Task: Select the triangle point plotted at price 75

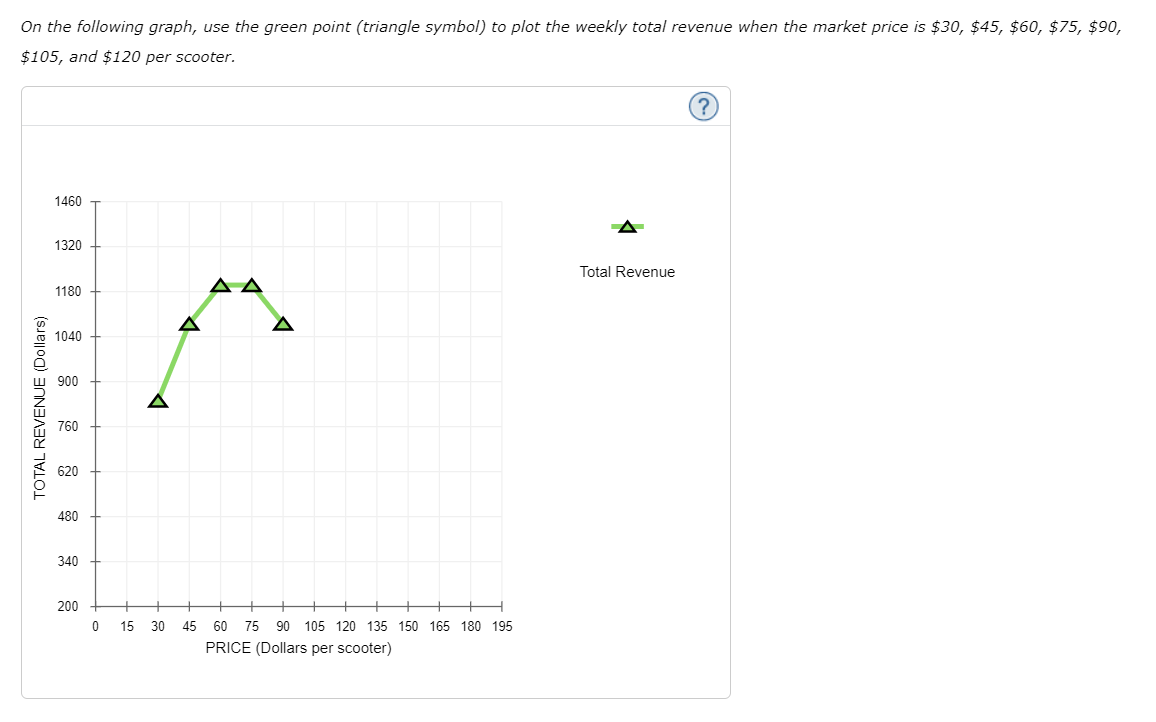Action: point(251,284)
